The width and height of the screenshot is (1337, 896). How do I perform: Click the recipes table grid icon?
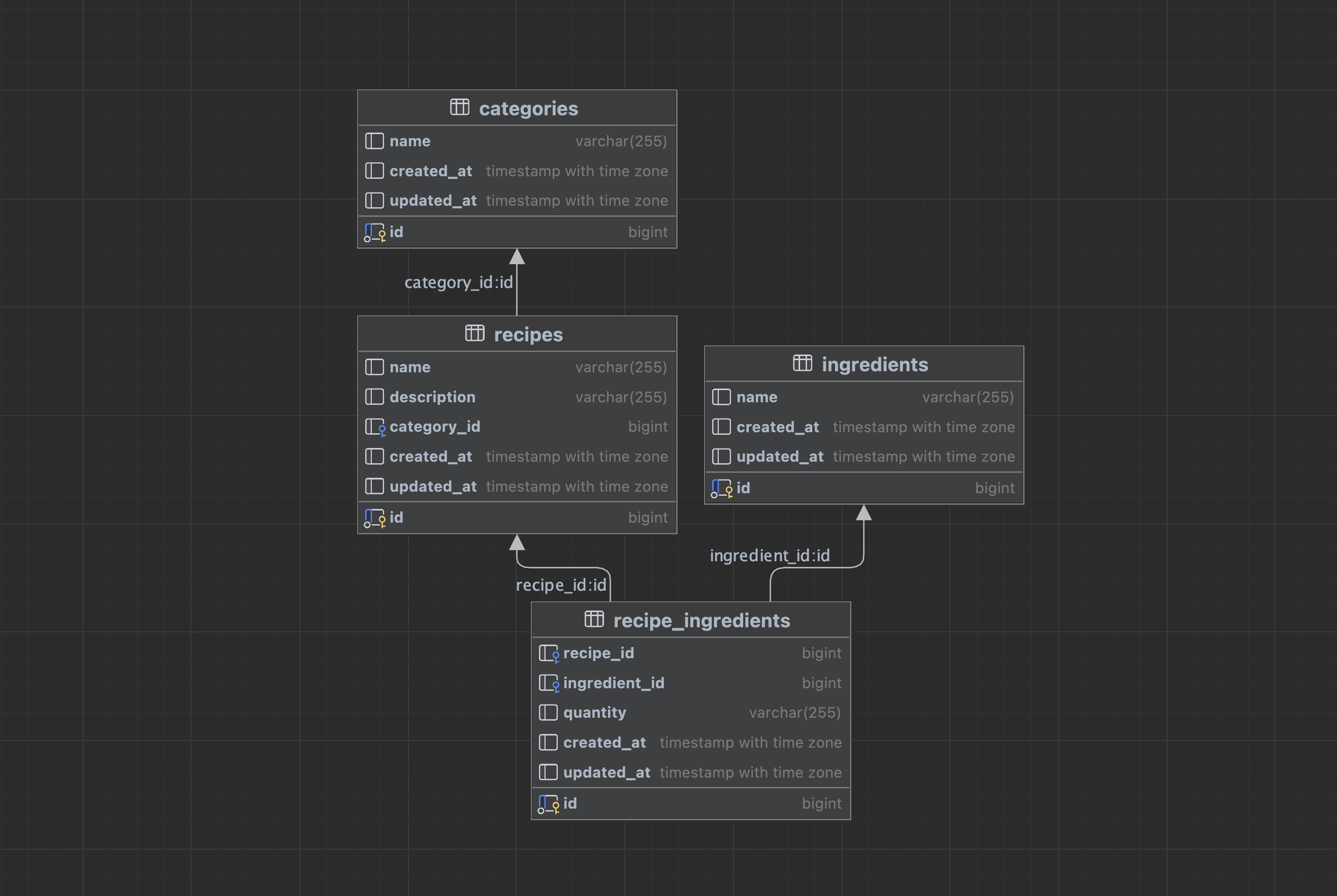tap(474, 333)
